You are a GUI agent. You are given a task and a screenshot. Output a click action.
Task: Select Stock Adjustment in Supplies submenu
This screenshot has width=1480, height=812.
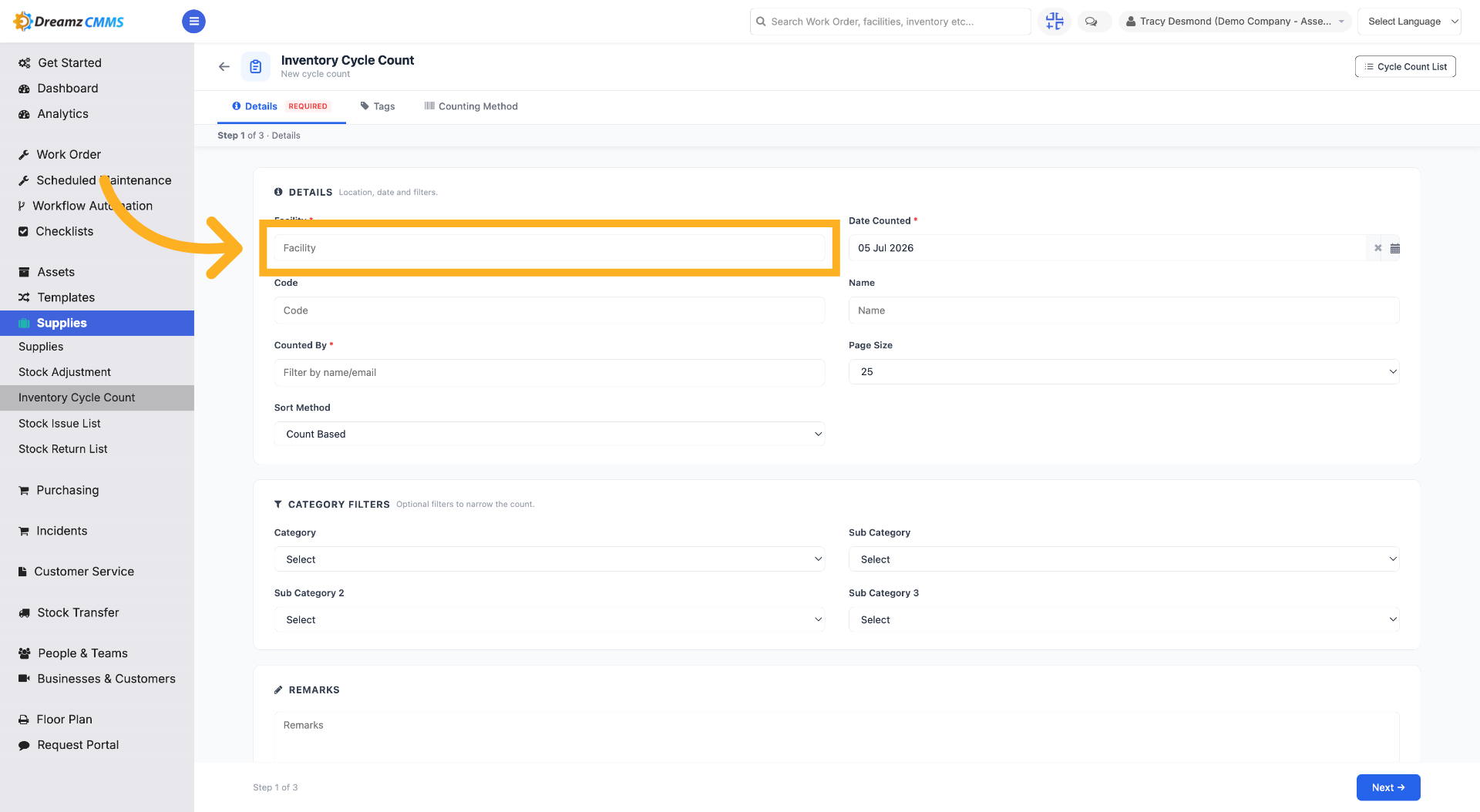click(x=65, y=372)
